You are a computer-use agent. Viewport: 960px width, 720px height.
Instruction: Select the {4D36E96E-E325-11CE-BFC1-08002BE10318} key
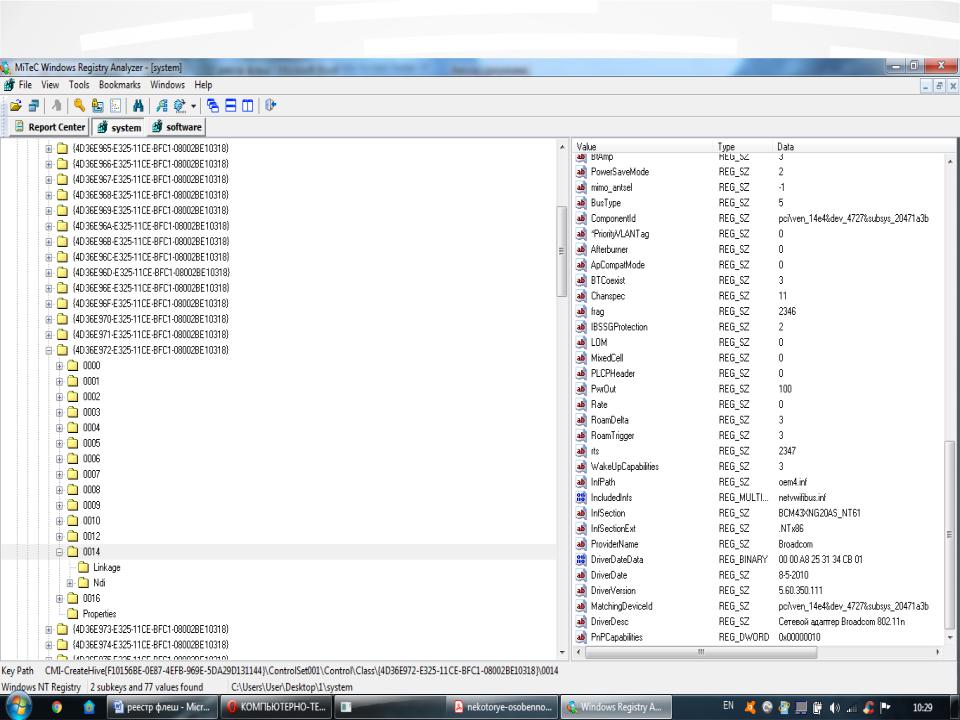click(x=151, y=288)
